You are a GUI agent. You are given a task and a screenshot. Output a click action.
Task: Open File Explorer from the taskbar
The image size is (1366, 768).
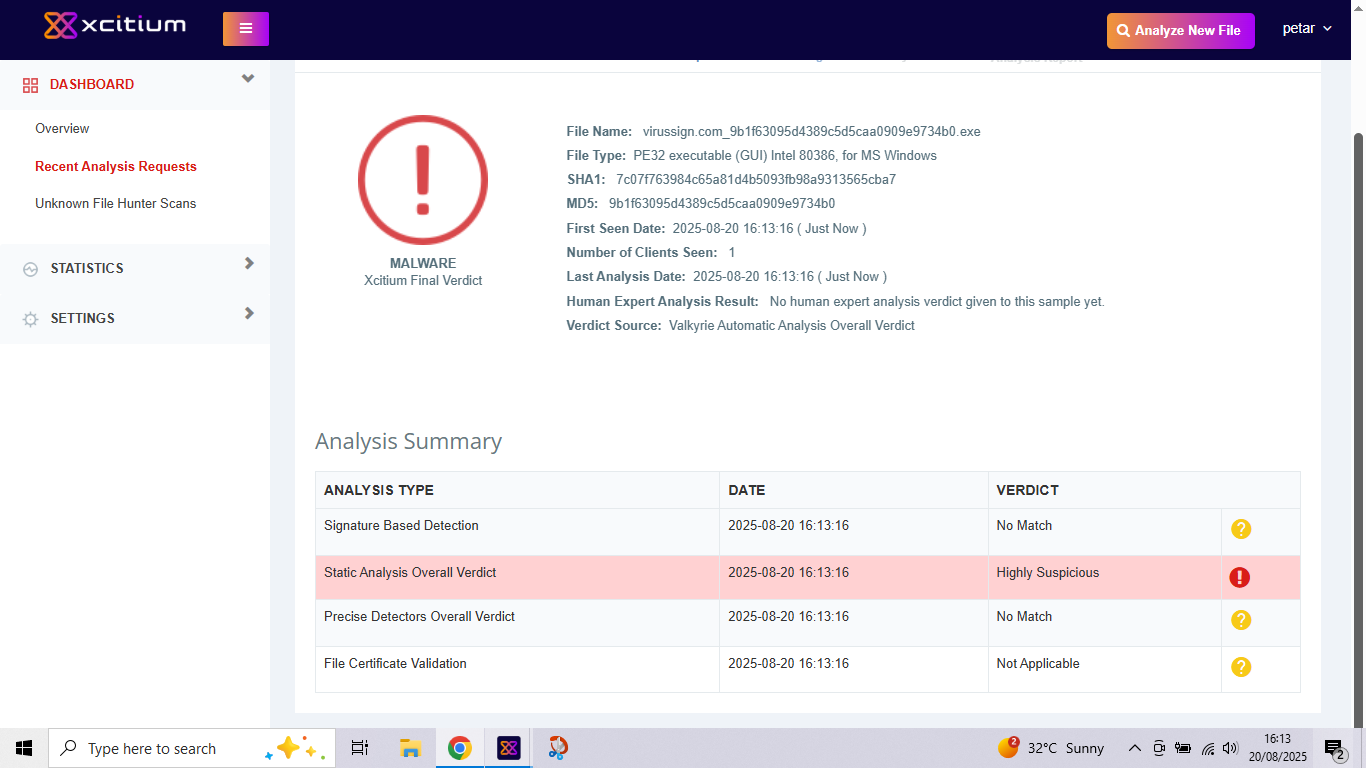click(x=410, y=748)
